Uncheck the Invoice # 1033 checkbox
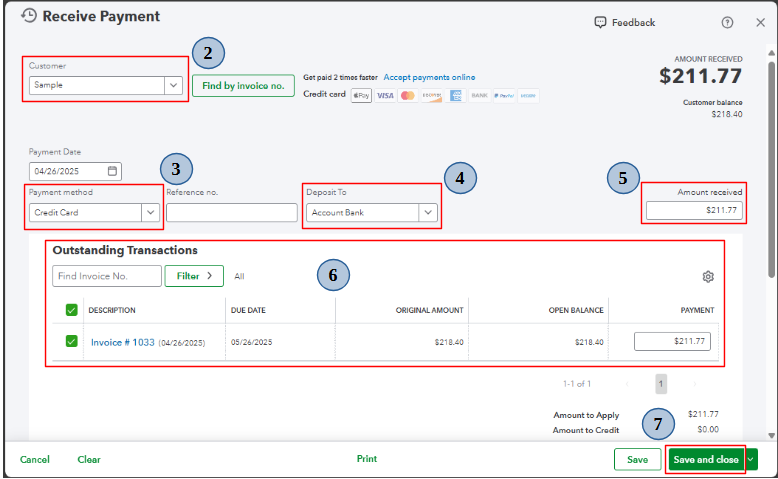The width and height of the screenshot is (778, 479). tap(71, 341)
